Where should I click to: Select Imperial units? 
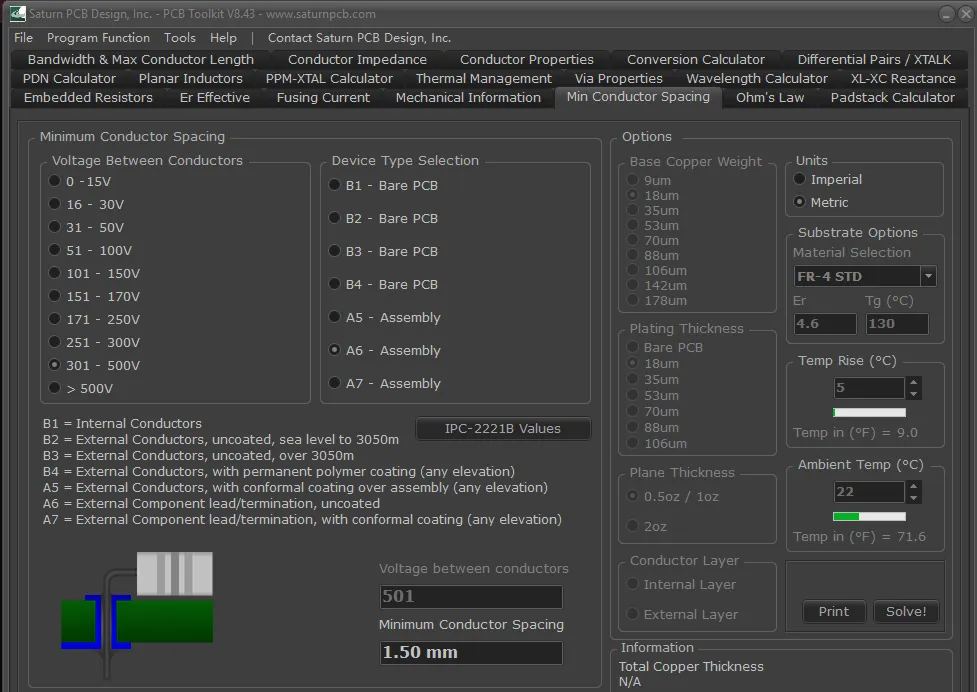pos(827,179)
